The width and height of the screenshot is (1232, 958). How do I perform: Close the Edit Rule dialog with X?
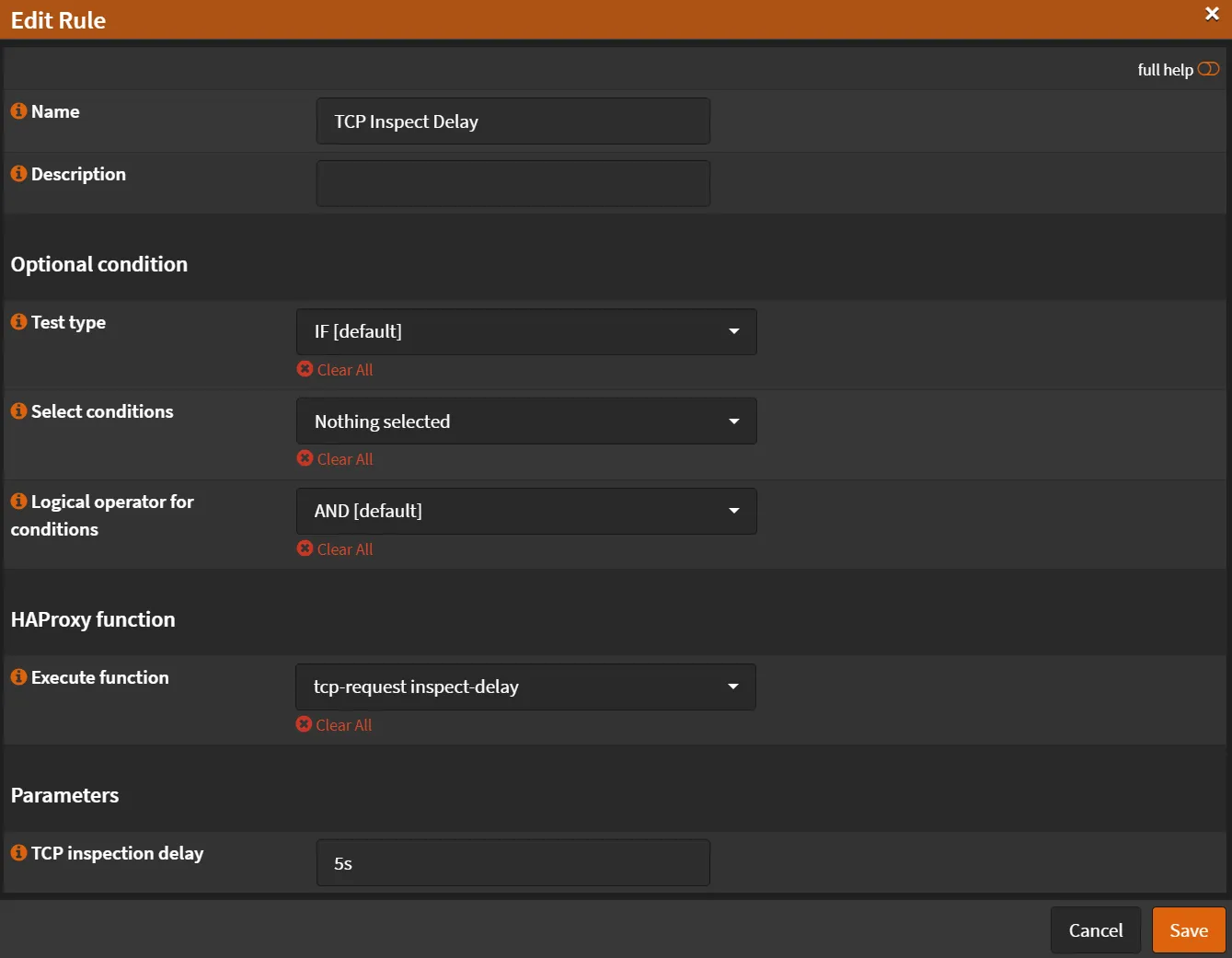click(x=1212, y=14)
